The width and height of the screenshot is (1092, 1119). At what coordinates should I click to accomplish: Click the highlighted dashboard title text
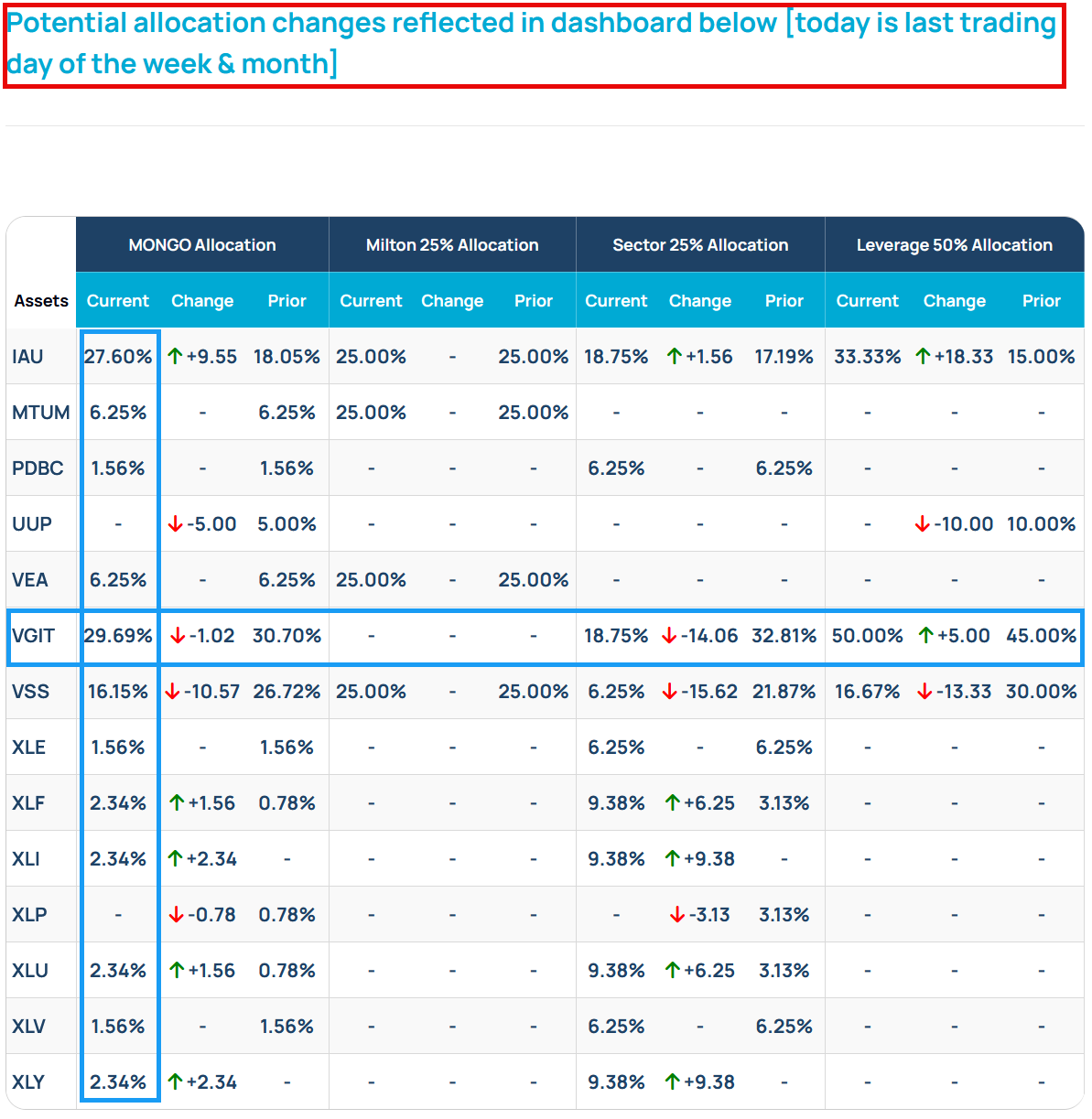(x=531, y=43)
